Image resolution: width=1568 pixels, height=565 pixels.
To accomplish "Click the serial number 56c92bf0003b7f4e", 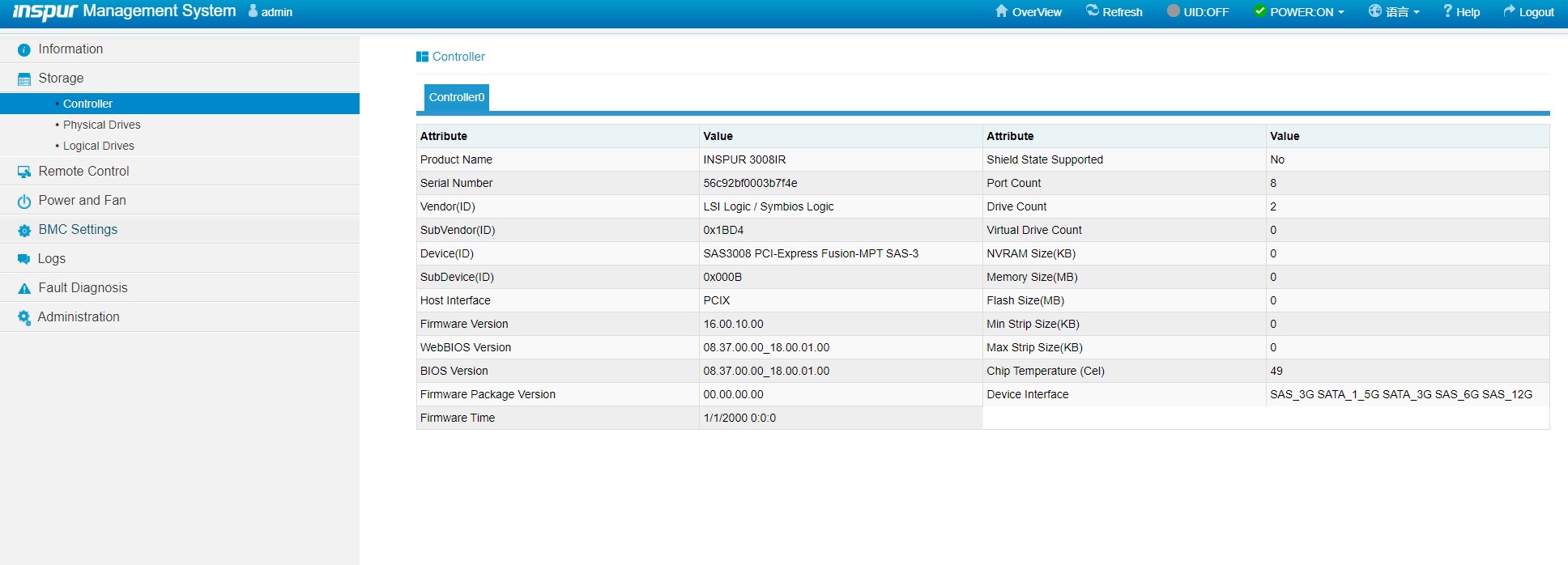I will click(750, 183).
